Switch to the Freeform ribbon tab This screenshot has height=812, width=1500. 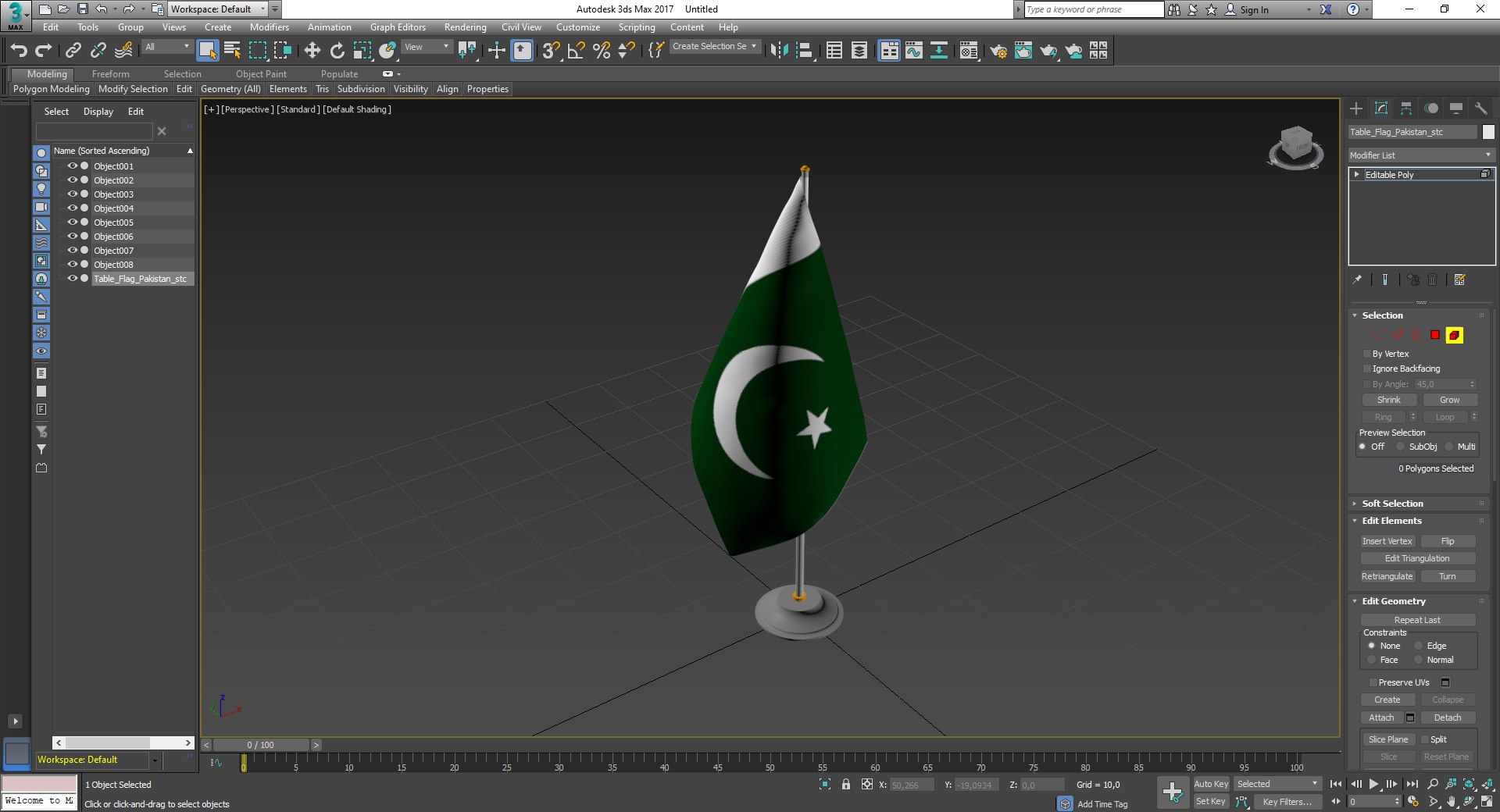111,74
